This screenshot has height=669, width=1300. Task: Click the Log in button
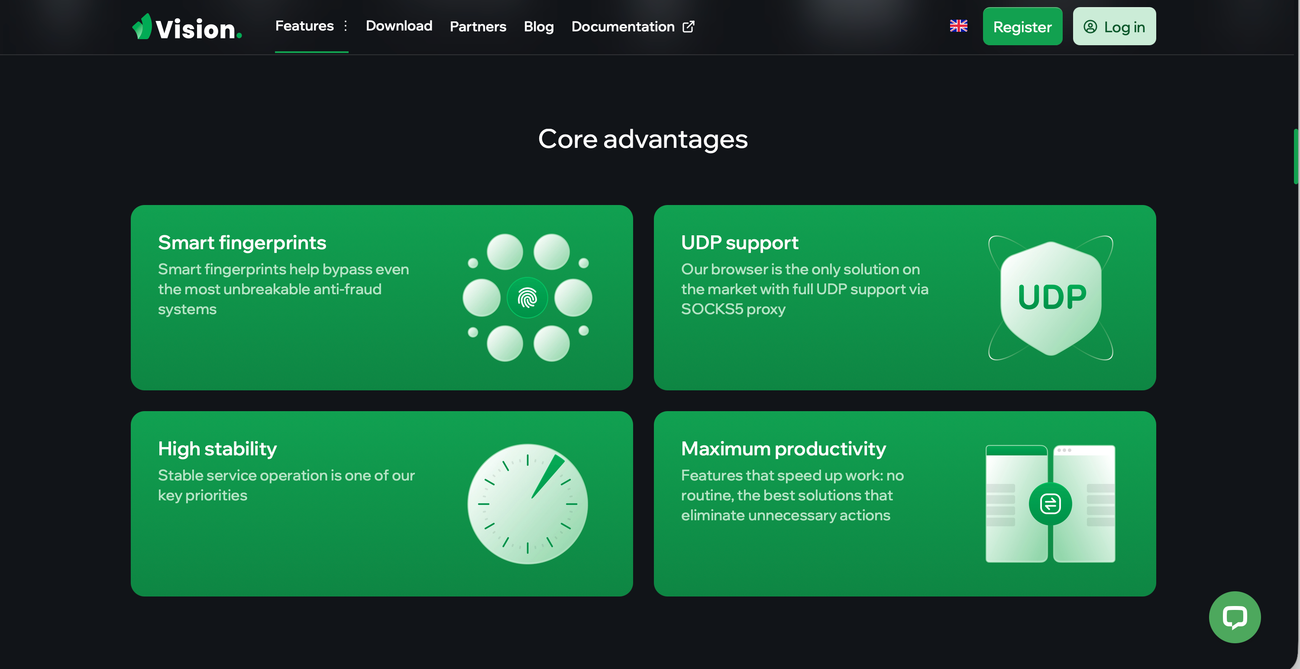1114,26
